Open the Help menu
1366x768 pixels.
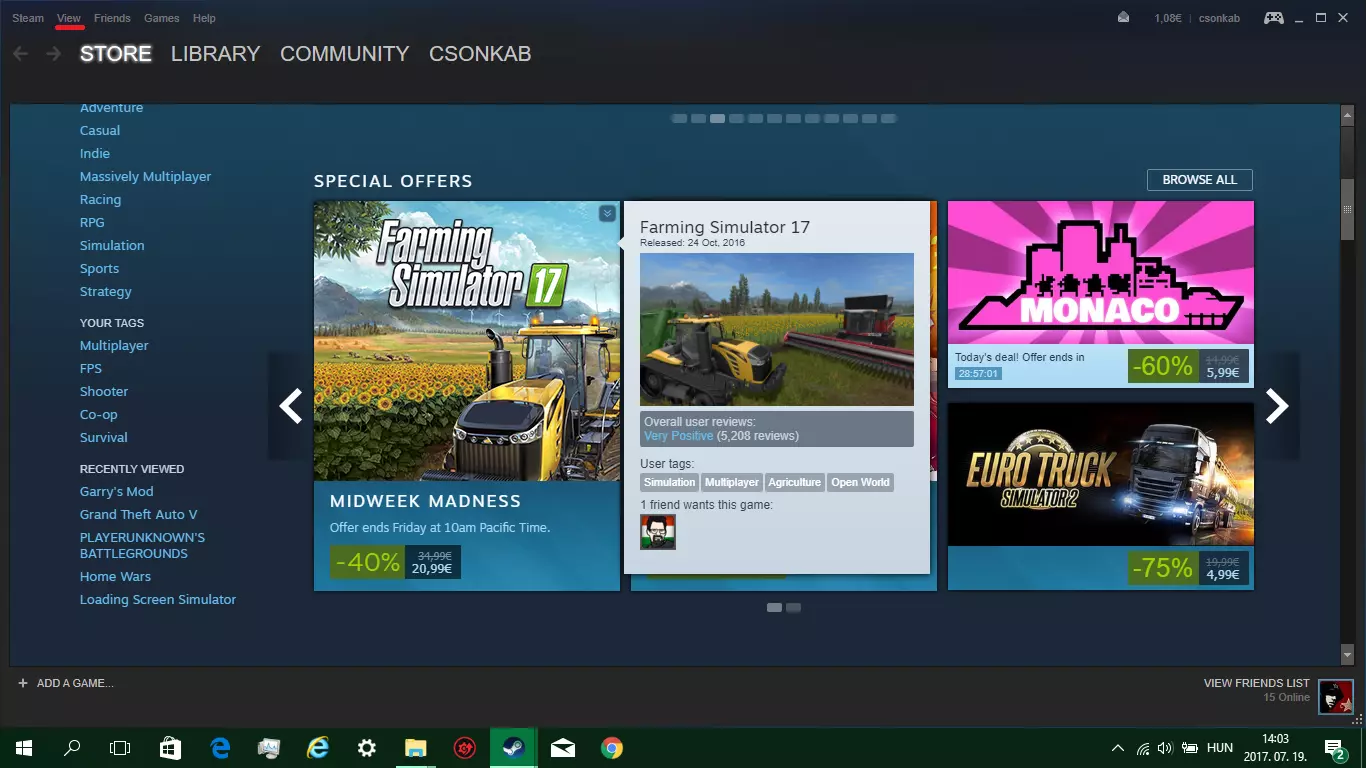204,18
